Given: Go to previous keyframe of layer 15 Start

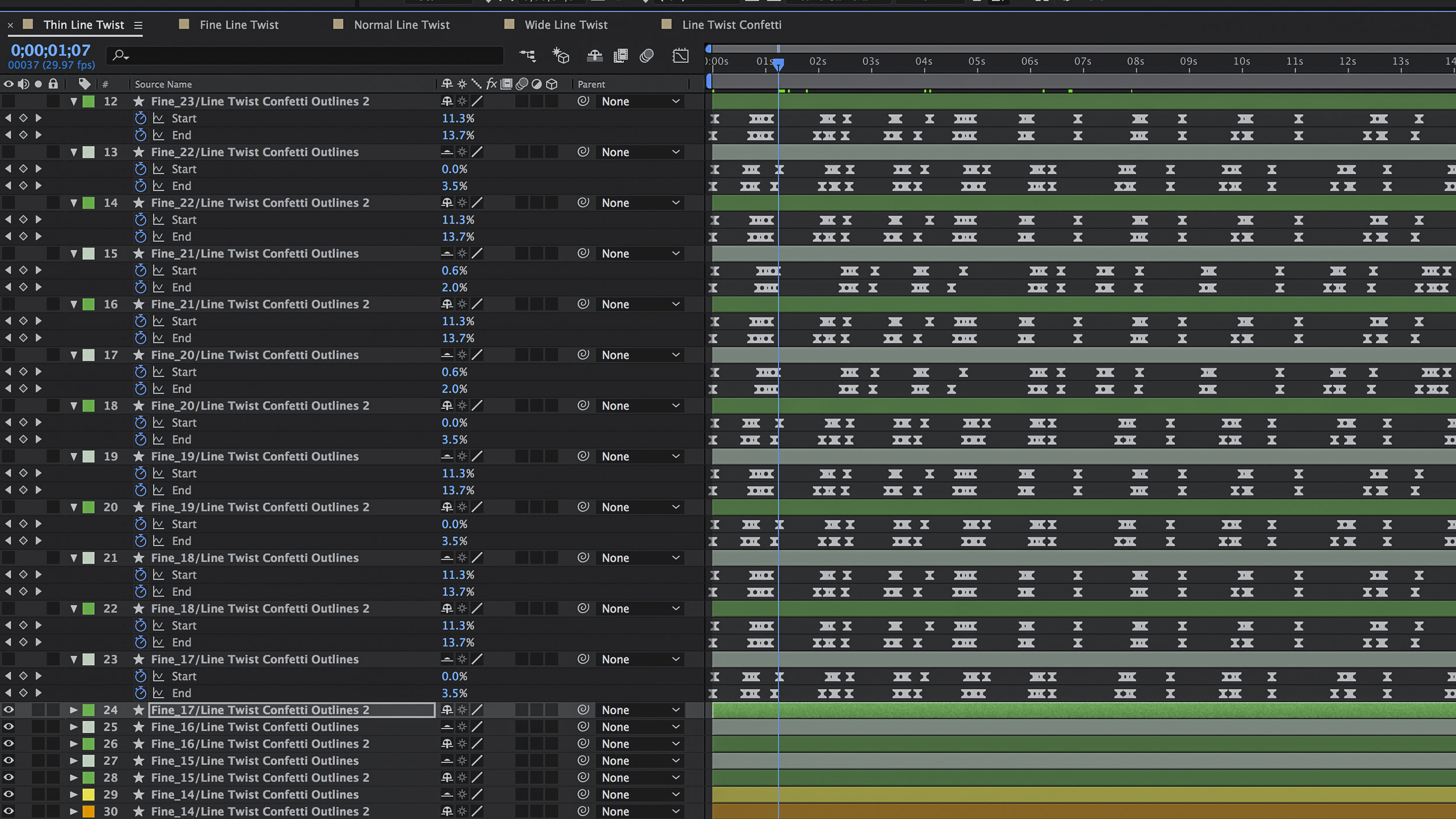Looking at the screenshot, I should pos(8,270).
